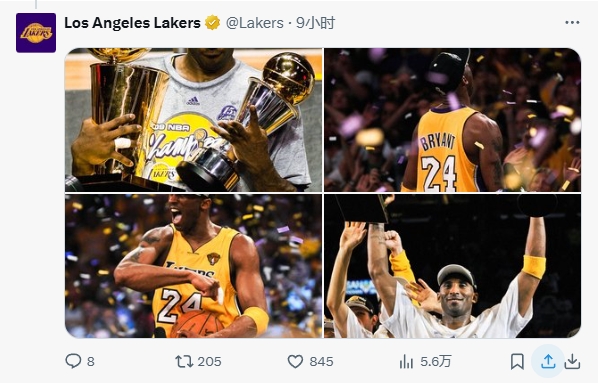Open the 9小时 timestamp link

tap(315, 23)
